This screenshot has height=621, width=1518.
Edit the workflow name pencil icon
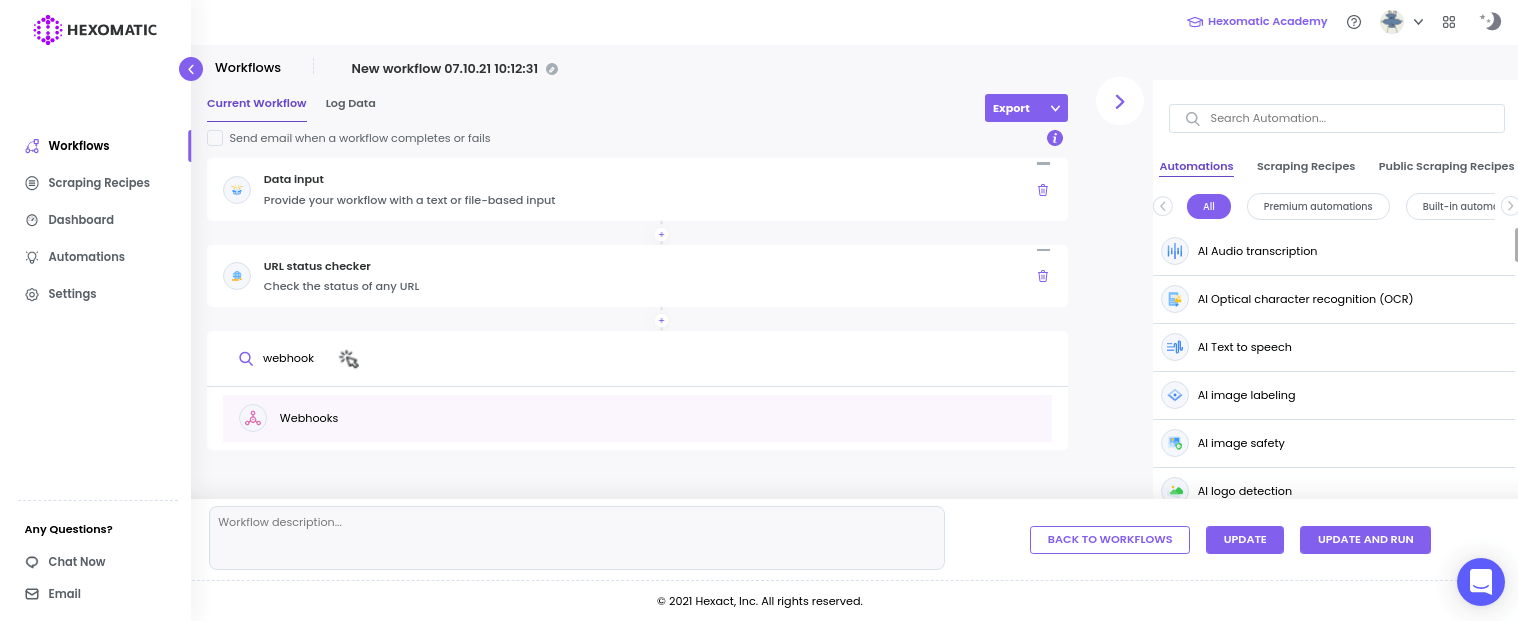552,69
